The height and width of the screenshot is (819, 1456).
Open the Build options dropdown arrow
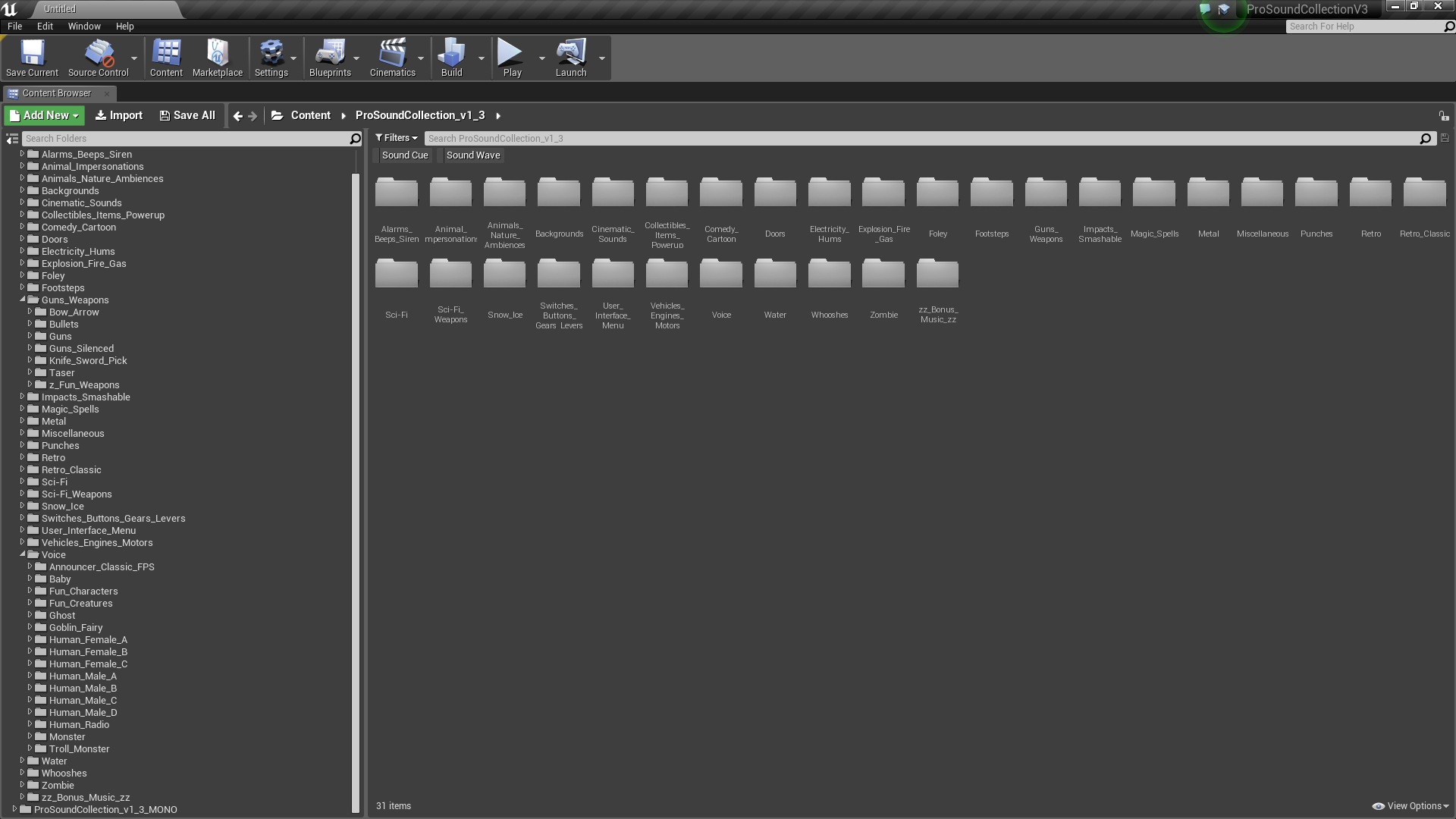(481, 58)
